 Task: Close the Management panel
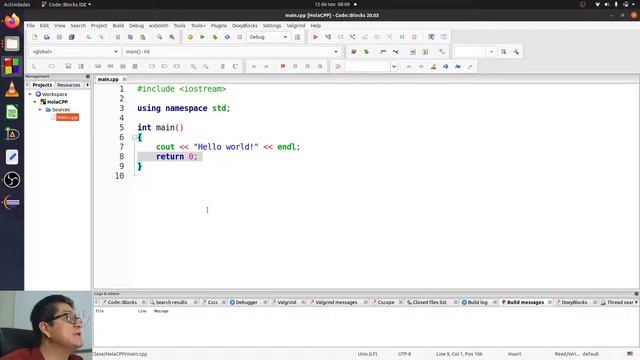pyautogui.click(x=88, y=76)
